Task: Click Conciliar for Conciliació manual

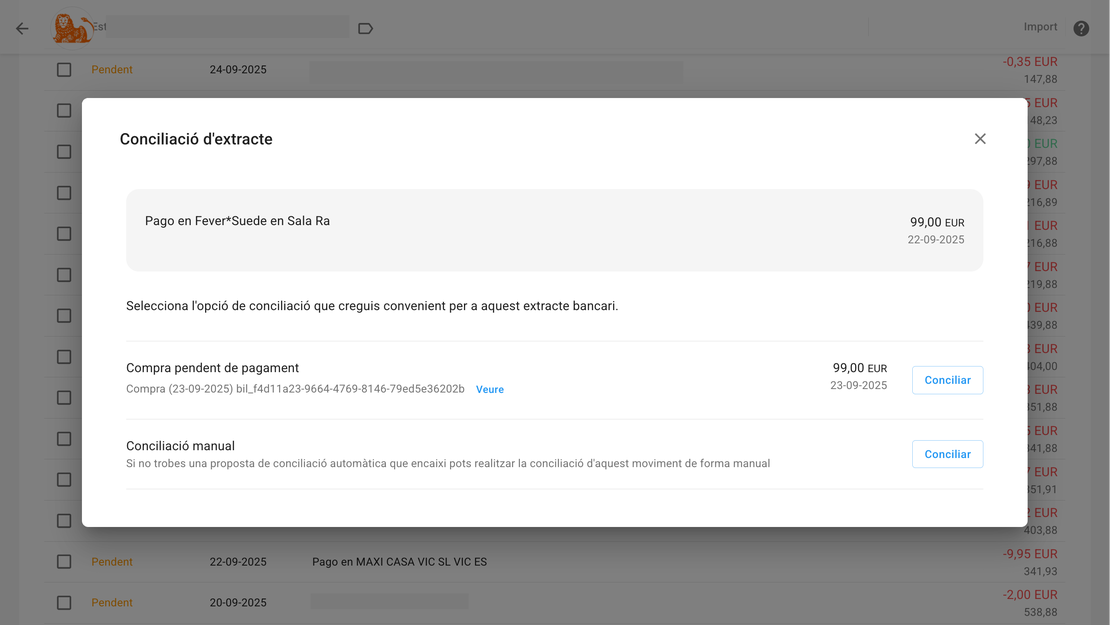Action: pos(947,454)
